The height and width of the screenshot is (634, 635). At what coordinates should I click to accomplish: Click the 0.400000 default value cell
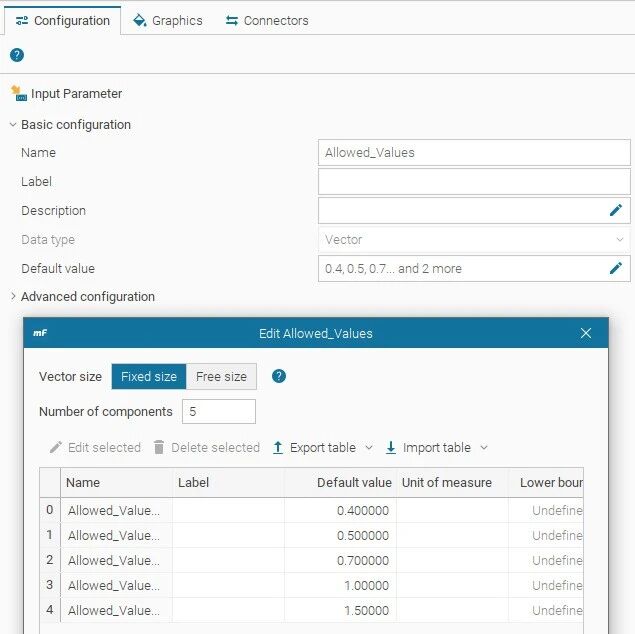[x=340, y=511]
